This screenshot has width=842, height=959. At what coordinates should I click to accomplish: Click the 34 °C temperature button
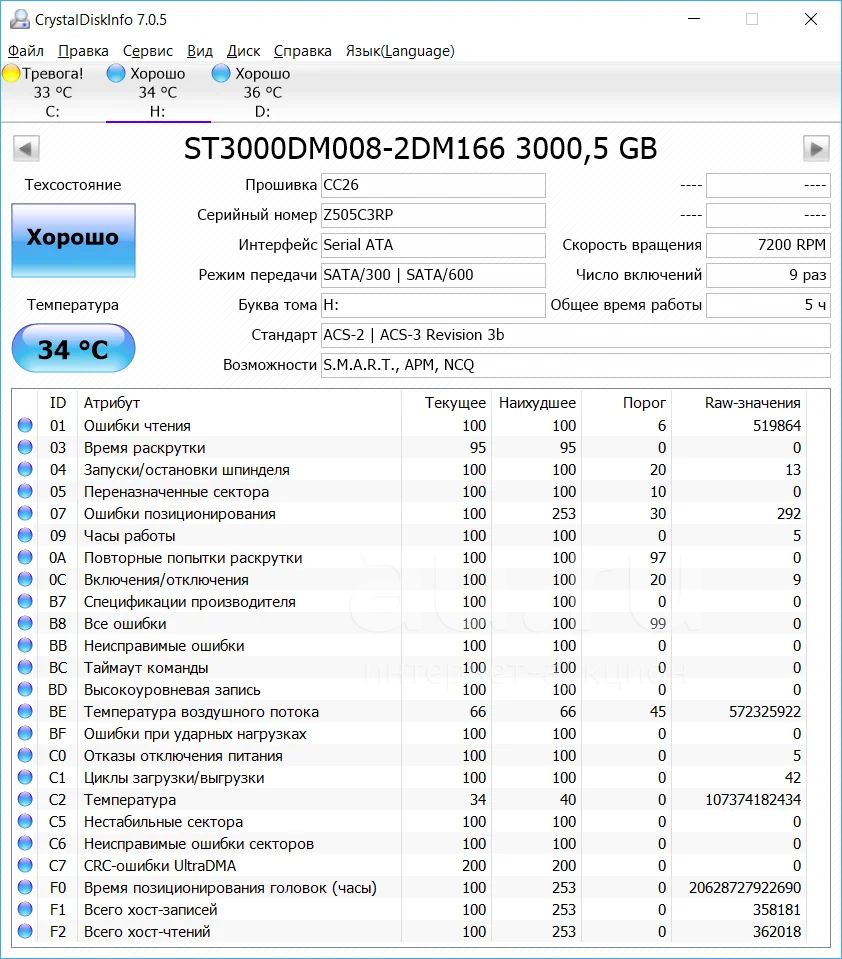tap(73, 349)
